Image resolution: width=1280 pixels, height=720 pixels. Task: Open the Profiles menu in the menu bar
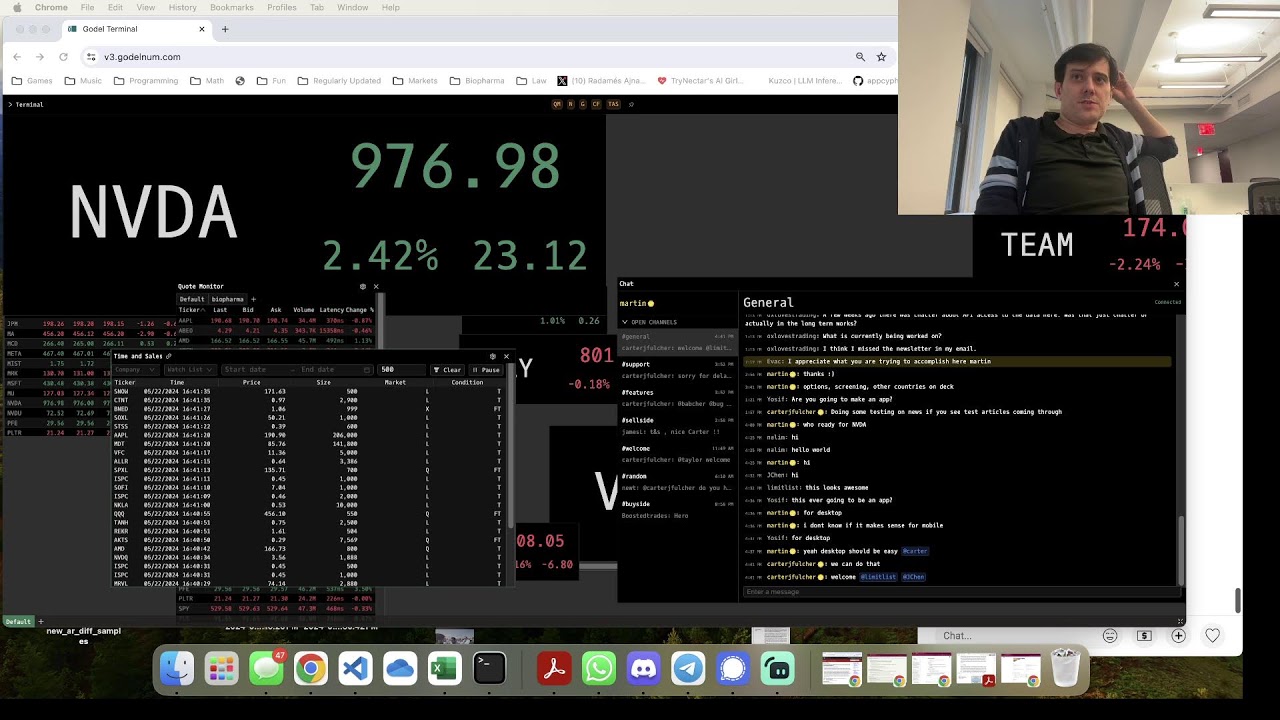click(282, 7)
